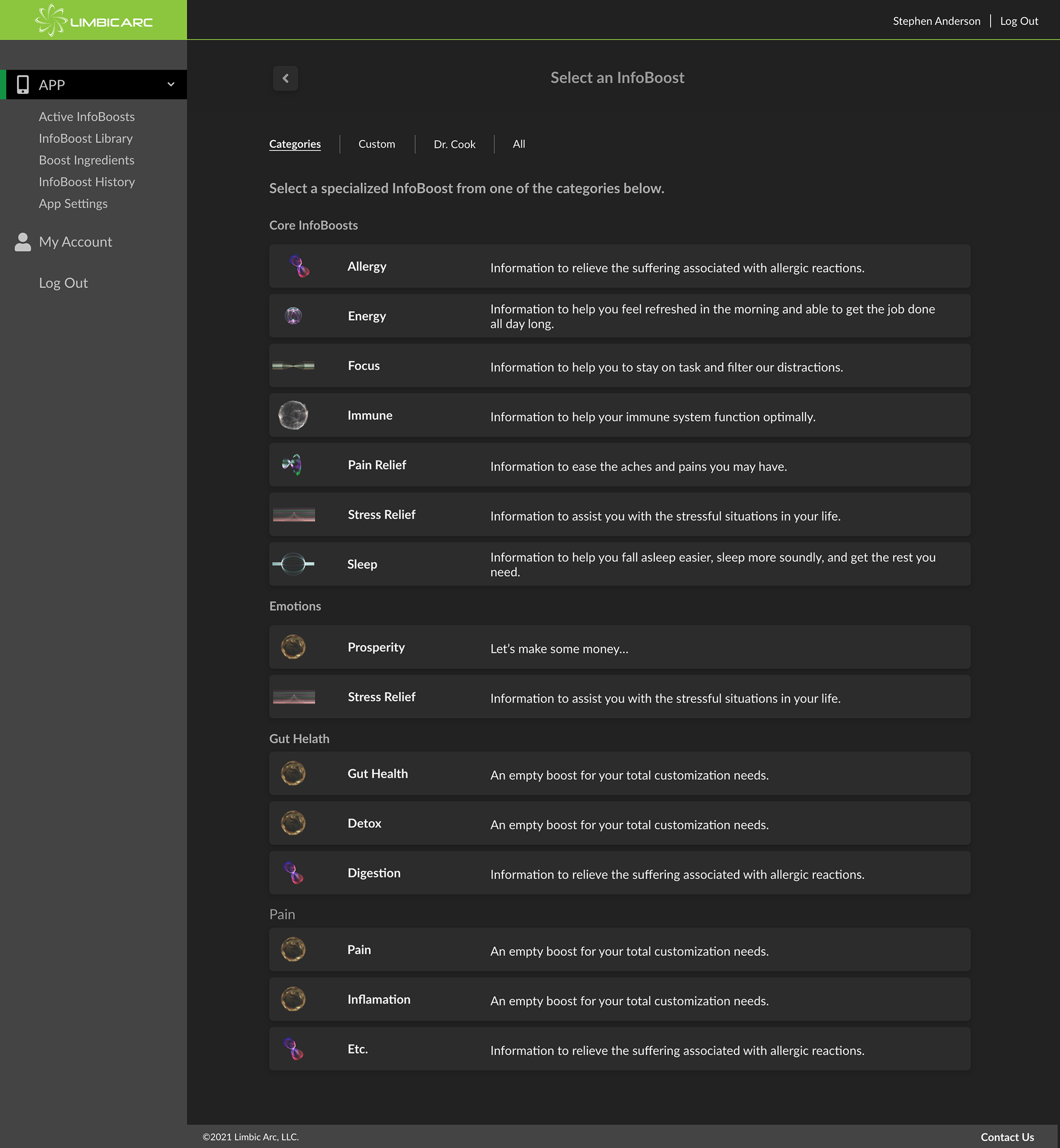1060x1148 pixels.
Task: Click the Immune boost description text
Action: pos(653,417)
